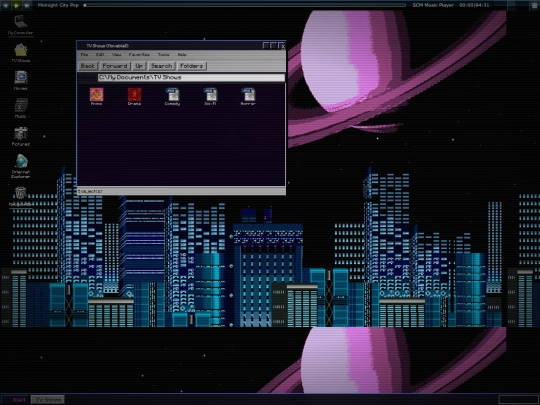Open the File menu
The width and height of the screenshot is (540, 405).
84,54
